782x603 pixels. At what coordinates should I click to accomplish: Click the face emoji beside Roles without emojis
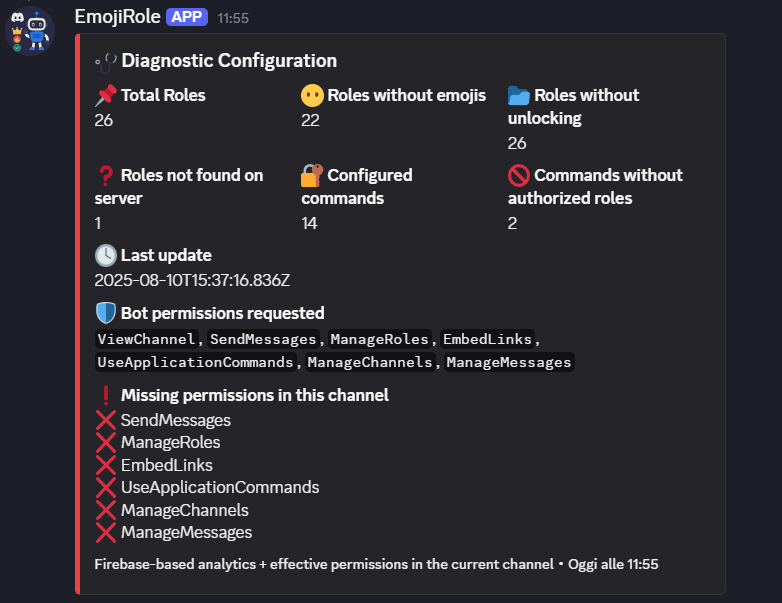313,96
